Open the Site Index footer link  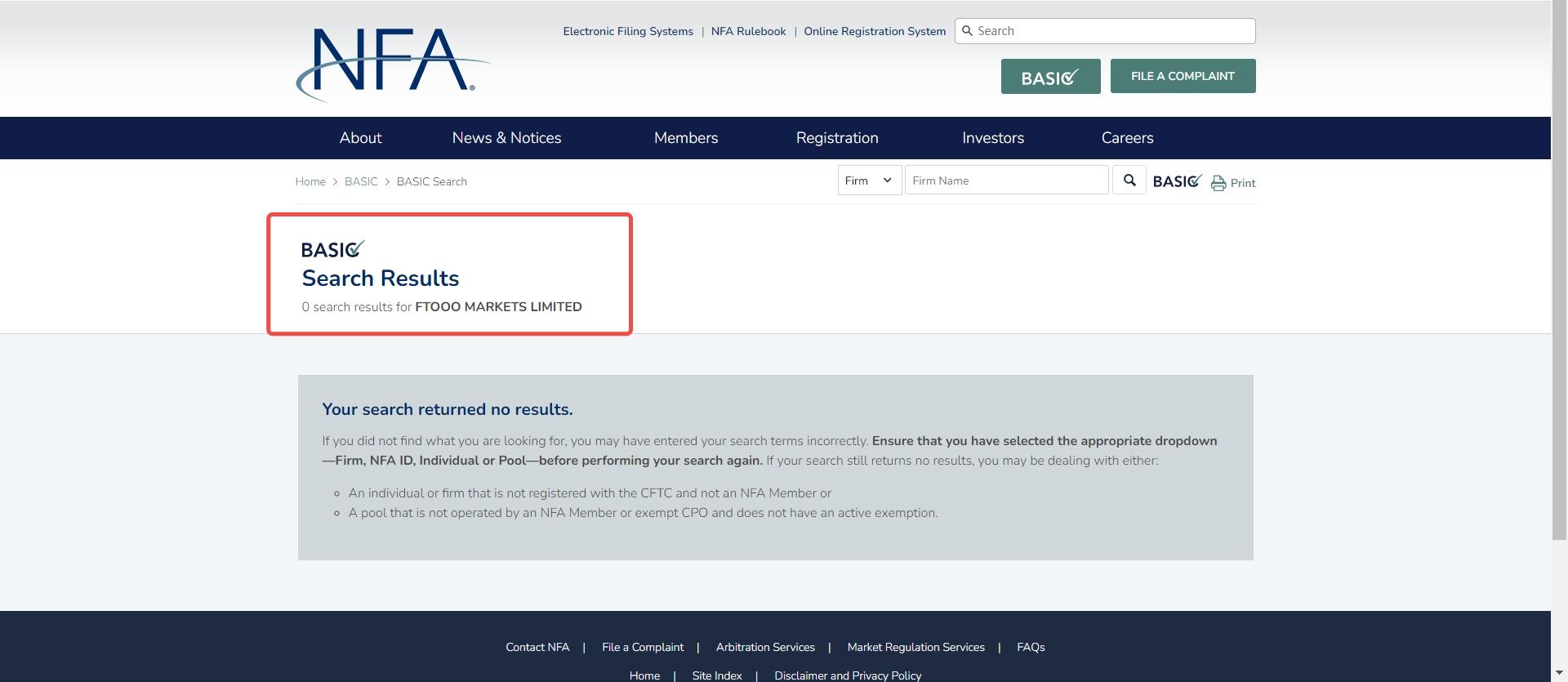[717, 675]
